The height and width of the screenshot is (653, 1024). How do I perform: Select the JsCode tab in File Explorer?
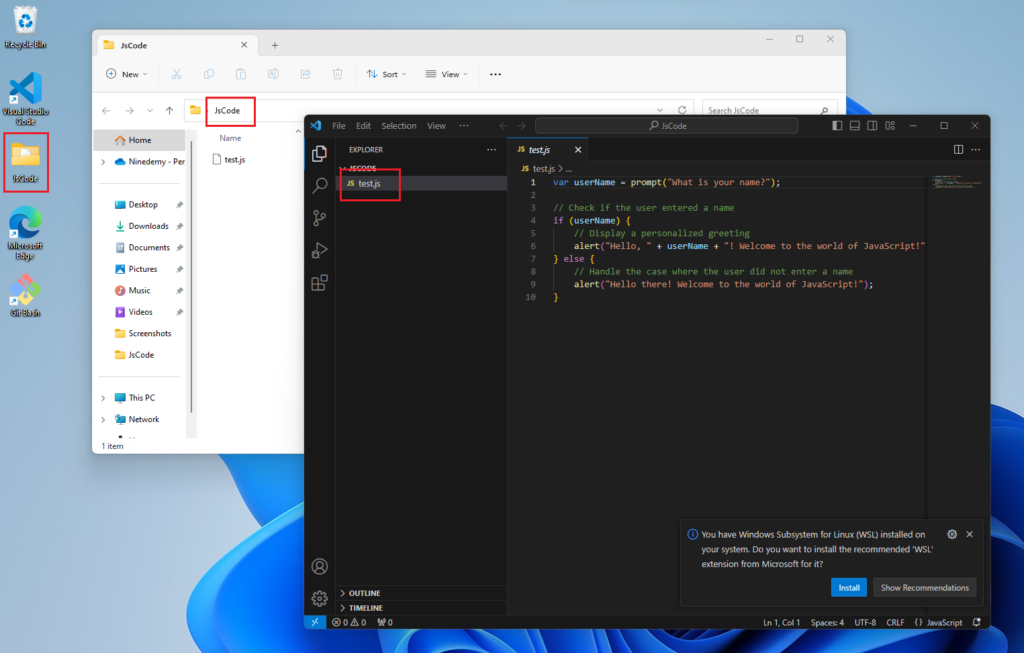[177, 45]
